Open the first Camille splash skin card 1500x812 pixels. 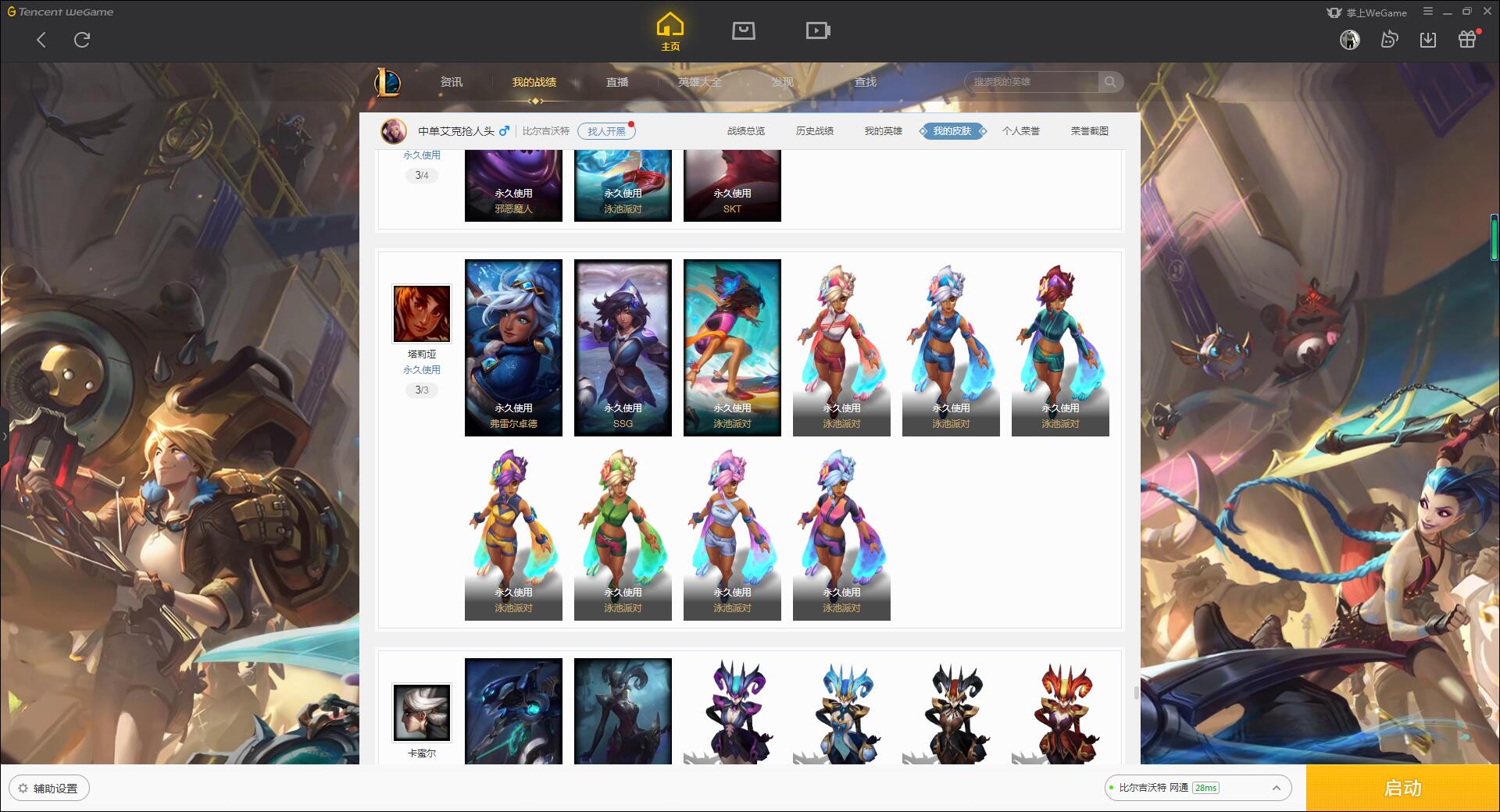coord(513,711)
